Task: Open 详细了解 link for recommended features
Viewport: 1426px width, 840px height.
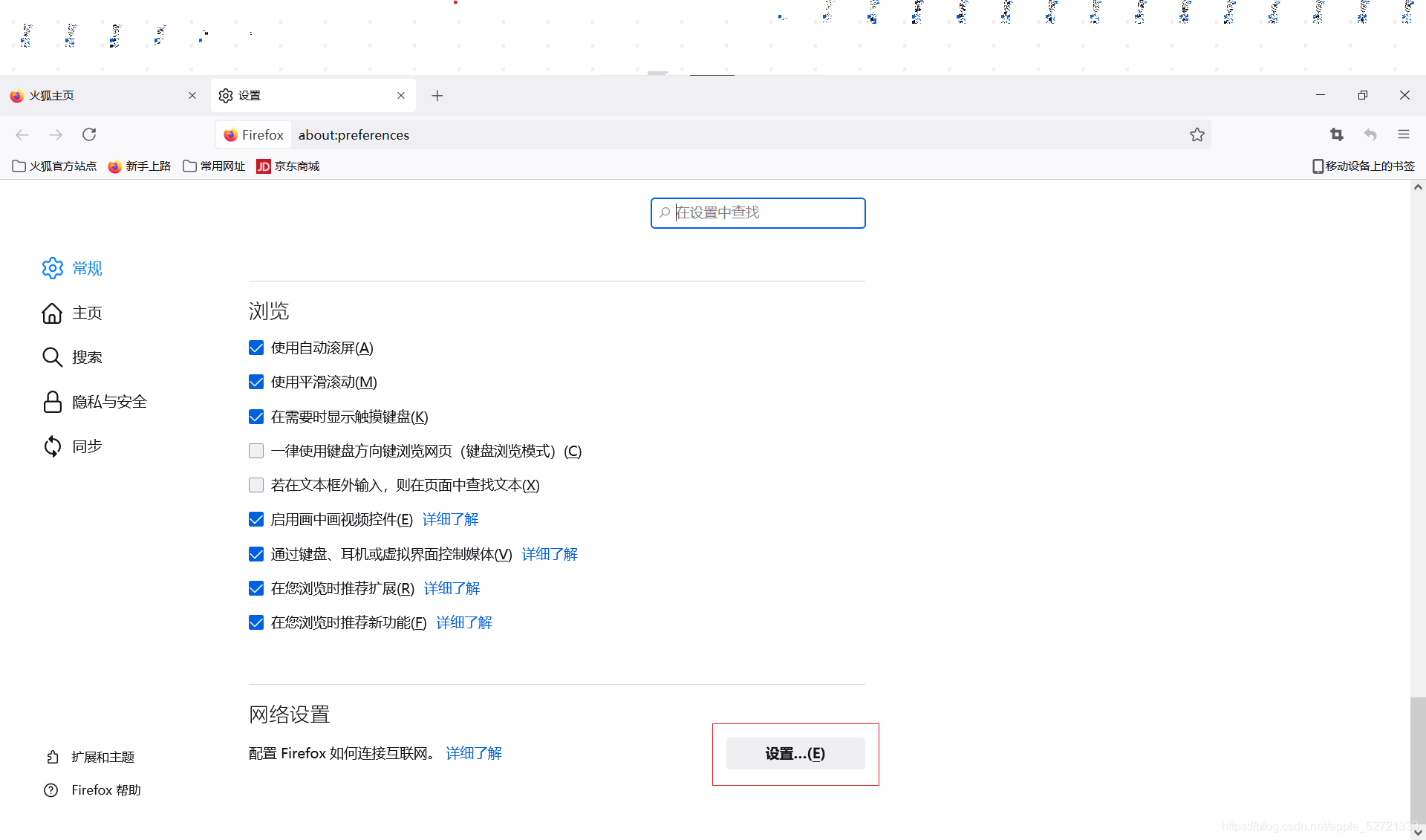Action: 464,622
